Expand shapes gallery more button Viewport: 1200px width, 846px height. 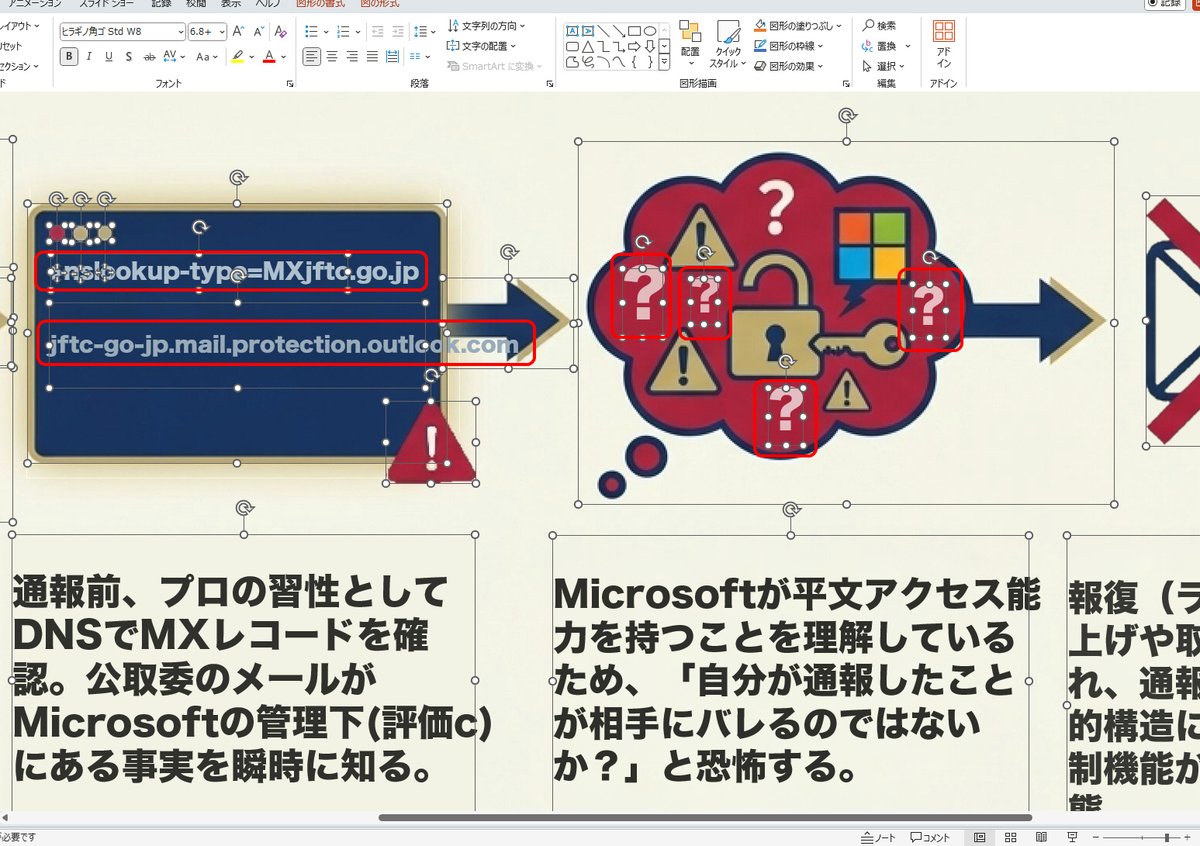tap(665, 62)
